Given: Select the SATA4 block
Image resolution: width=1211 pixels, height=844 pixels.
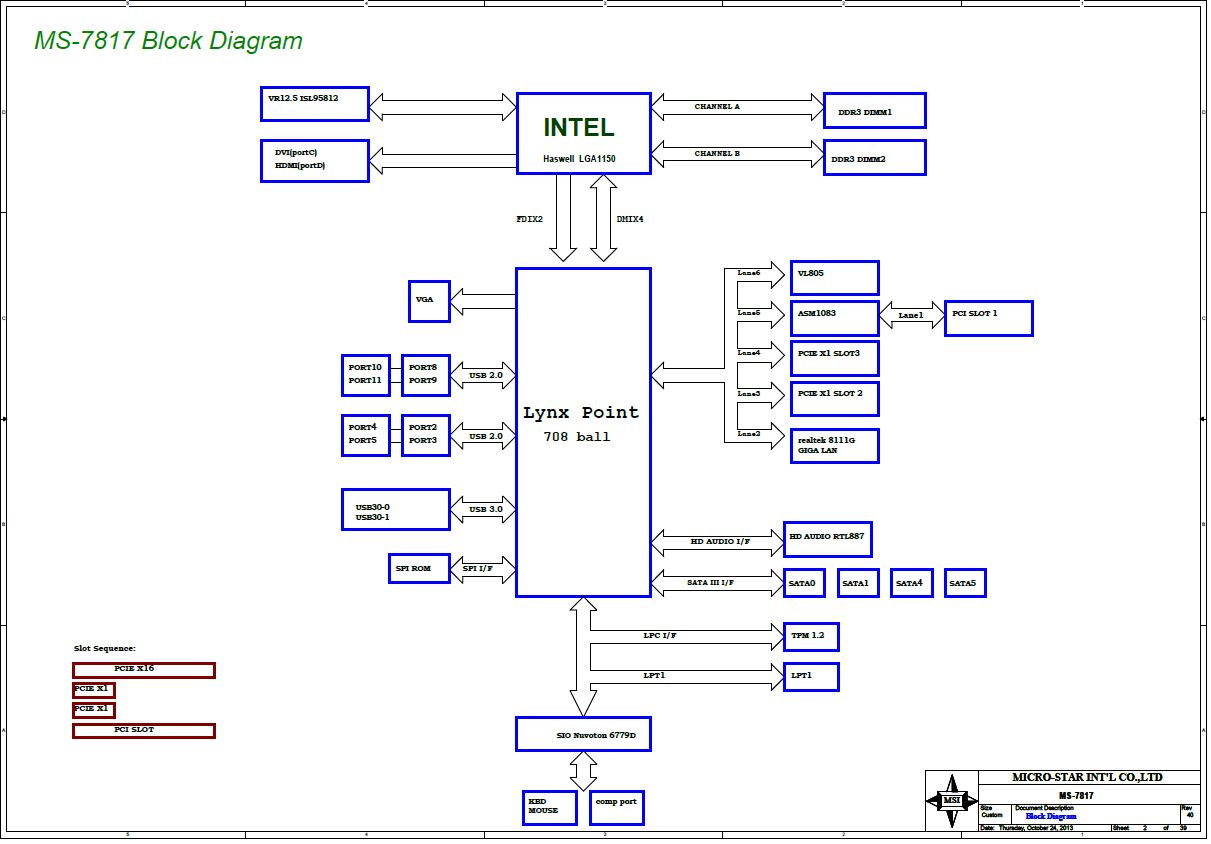Looking at the screenshot, I should tap(912, 583).
